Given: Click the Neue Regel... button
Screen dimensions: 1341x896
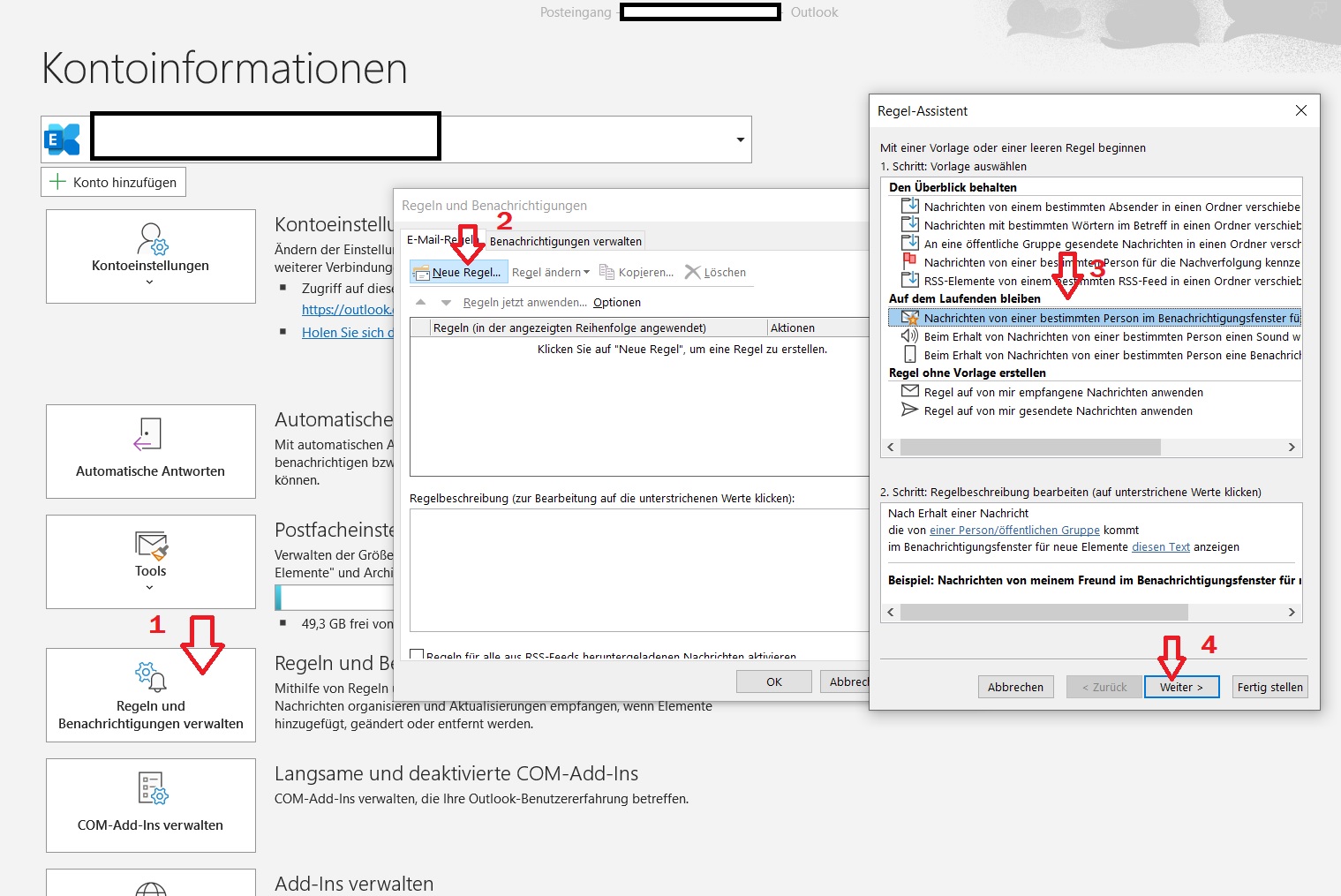Looking at the screenshot, I should (x=459, y=272).
